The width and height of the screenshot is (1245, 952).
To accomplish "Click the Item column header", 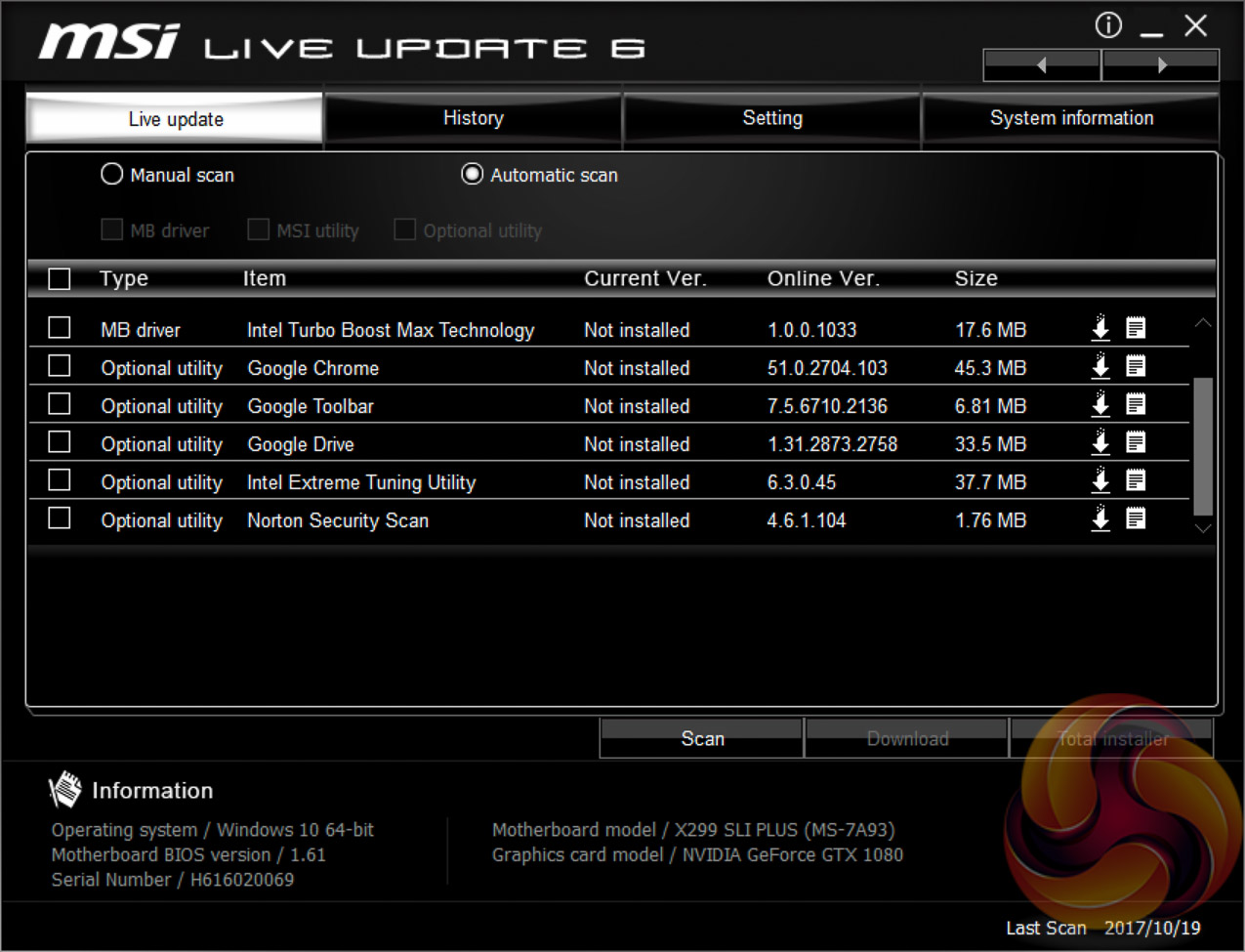I will (x=265, y=278).
